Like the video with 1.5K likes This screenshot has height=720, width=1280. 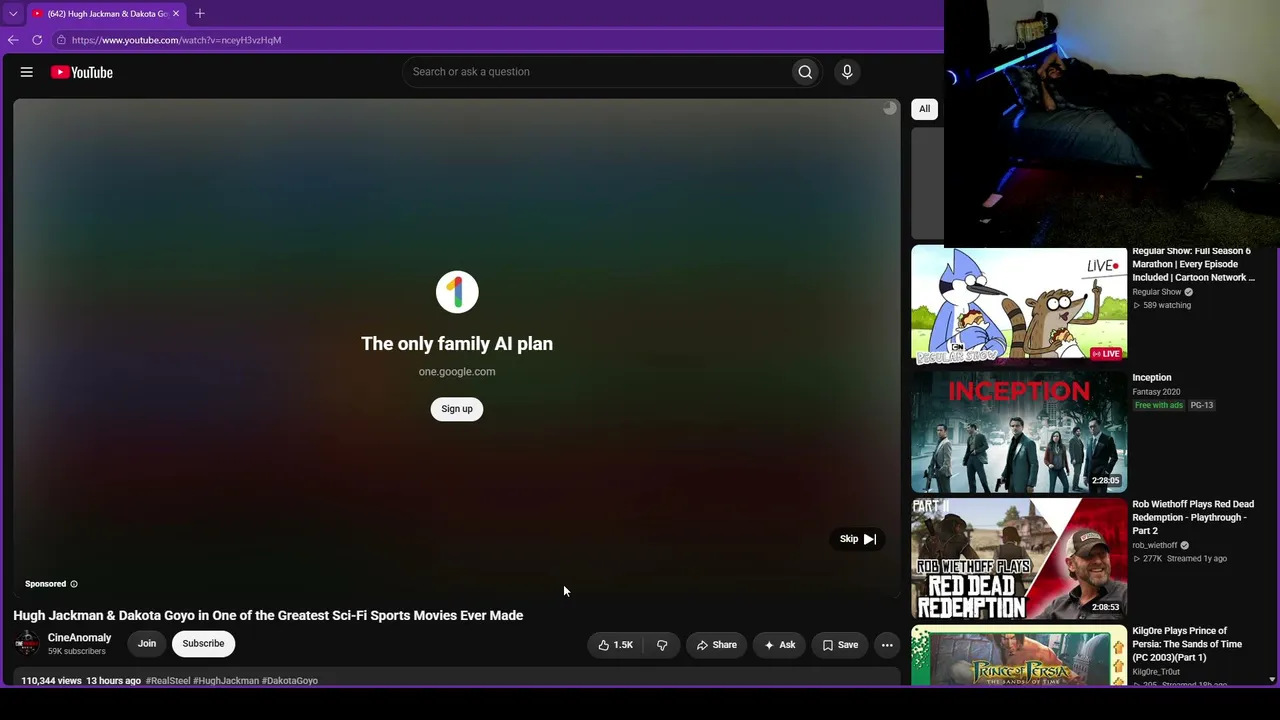(x=615, y=645)
